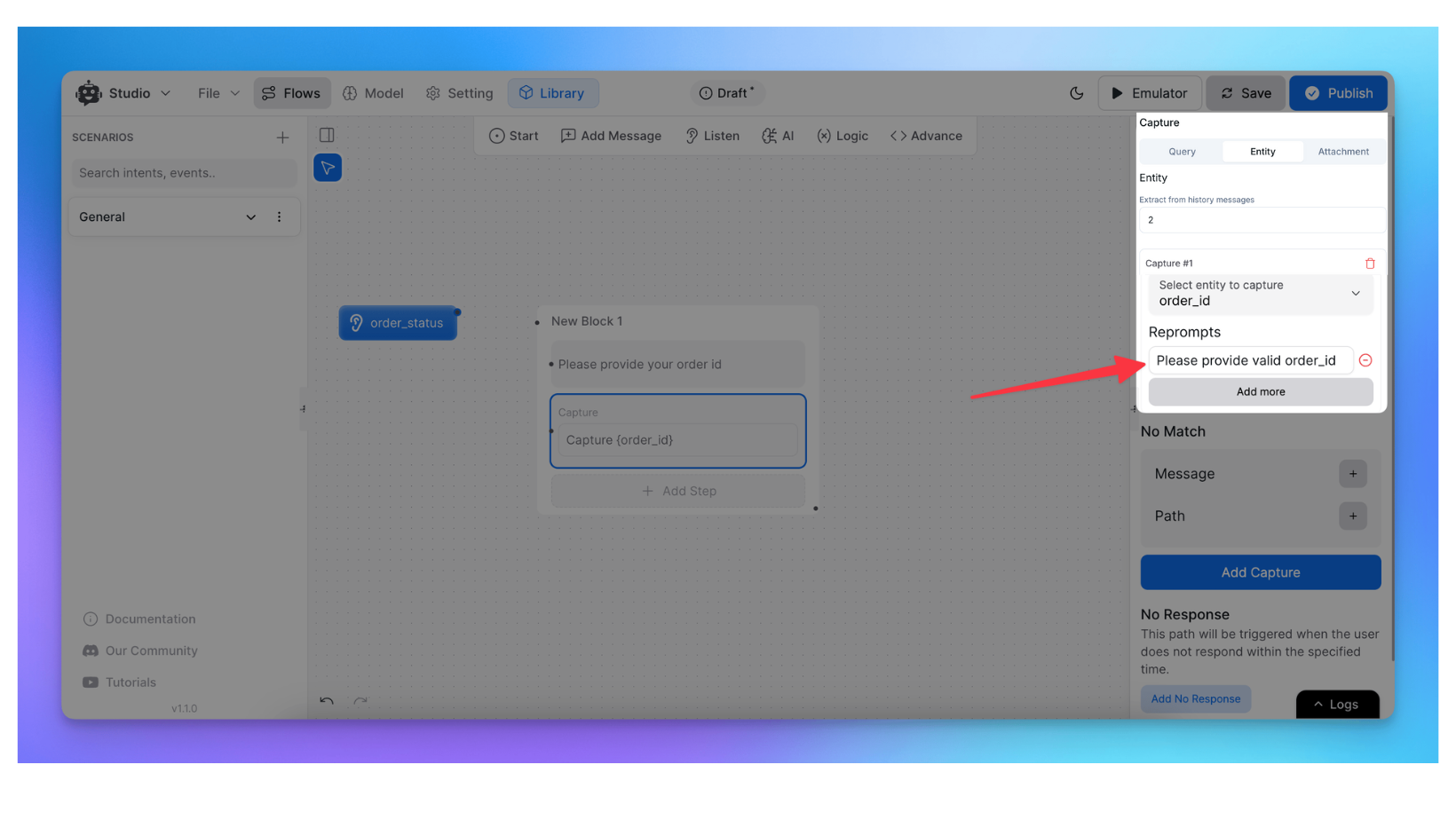
Task: Select the Advance toolbar item
Action: [926, 136]
